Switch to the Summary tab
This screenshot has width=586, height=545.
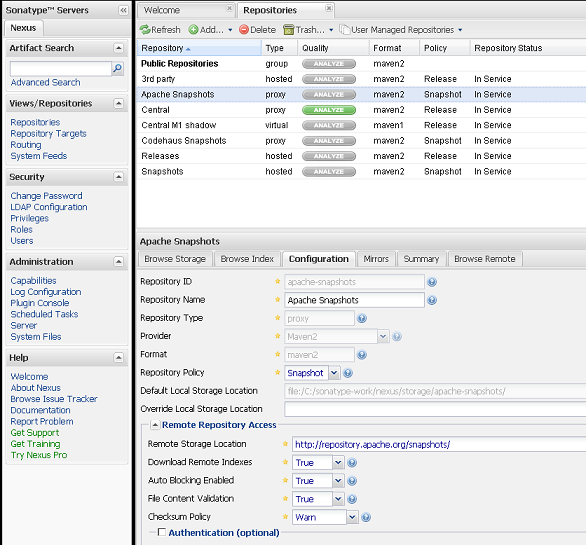pyautogui.click(x=421, y=259)
